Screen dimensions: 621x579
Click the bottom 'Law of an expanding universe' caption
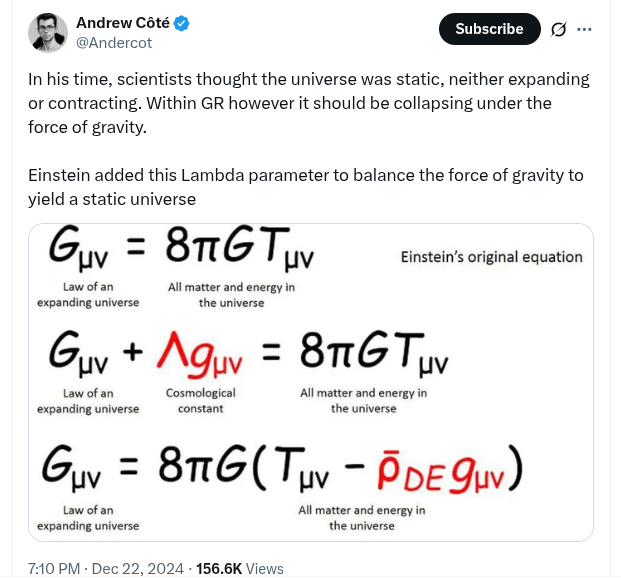pos(88,518)
